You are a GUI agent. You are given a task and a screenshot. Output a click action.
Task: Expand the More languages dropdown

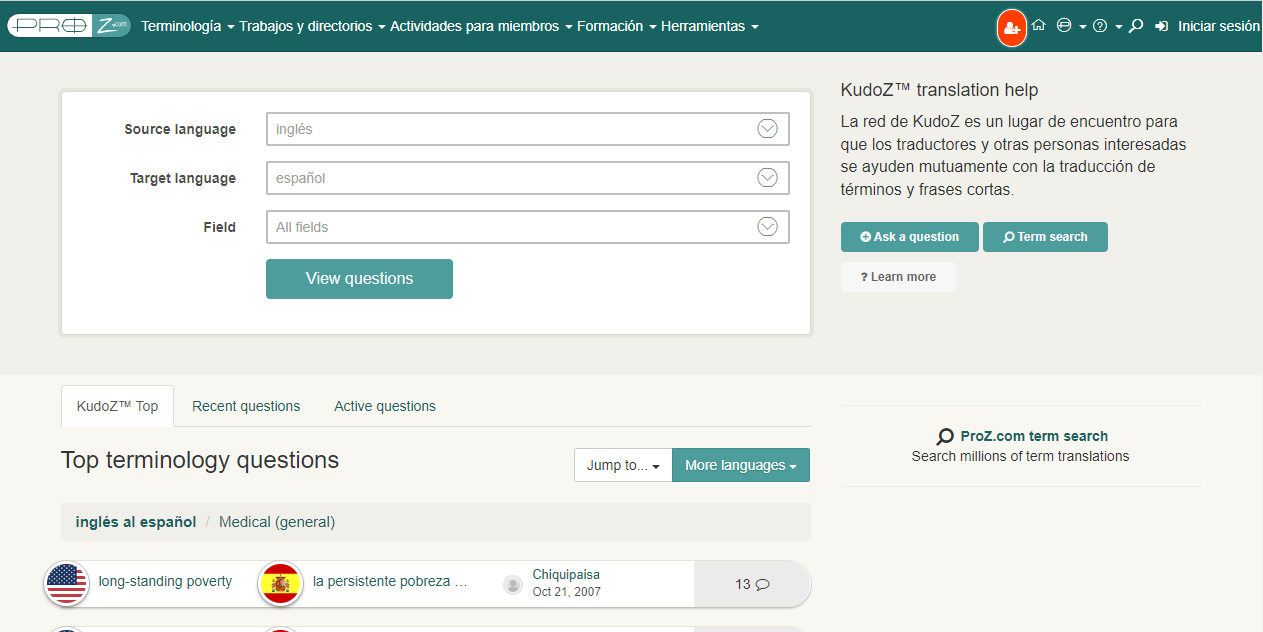[740, 465]
